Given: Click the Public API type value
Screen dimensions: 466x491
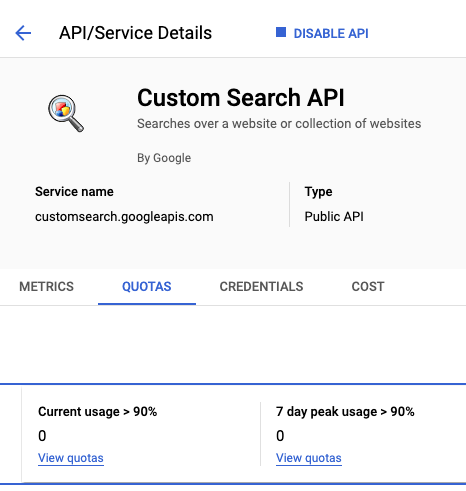Looking at the screenshot, I should click(334, 217).
